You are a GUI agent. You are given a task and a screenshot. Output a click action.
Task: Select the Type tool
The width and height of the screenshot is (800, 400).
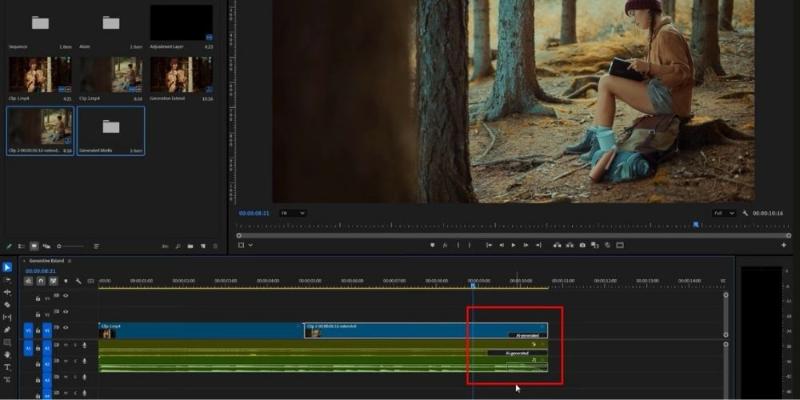point(8,367)
